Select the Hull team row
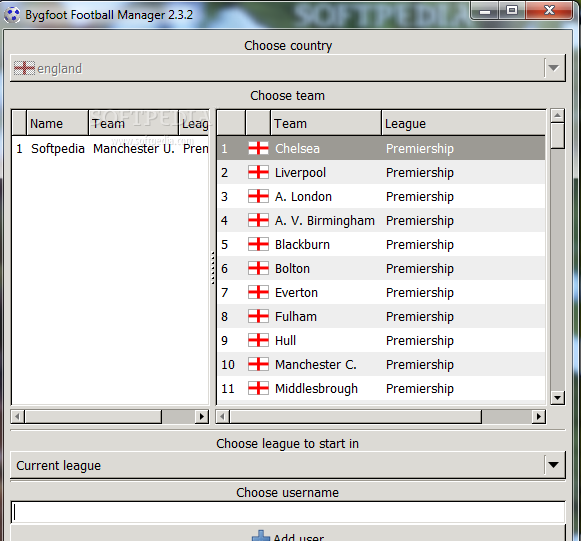The image size is (581, 541). tap(381, 341)
